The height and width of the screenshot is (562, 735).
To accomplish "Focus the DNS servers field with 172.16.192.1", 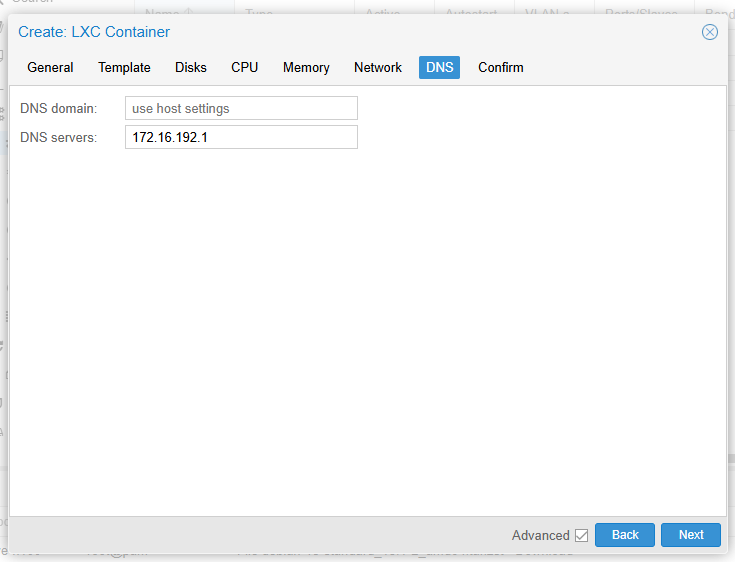I will coord(241,137).
